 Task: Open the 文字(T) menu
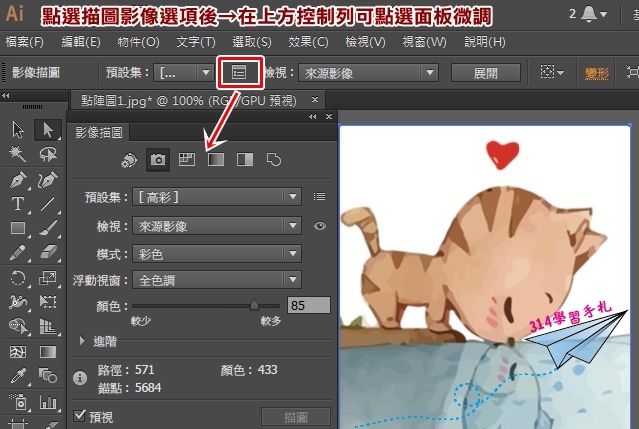196,42
